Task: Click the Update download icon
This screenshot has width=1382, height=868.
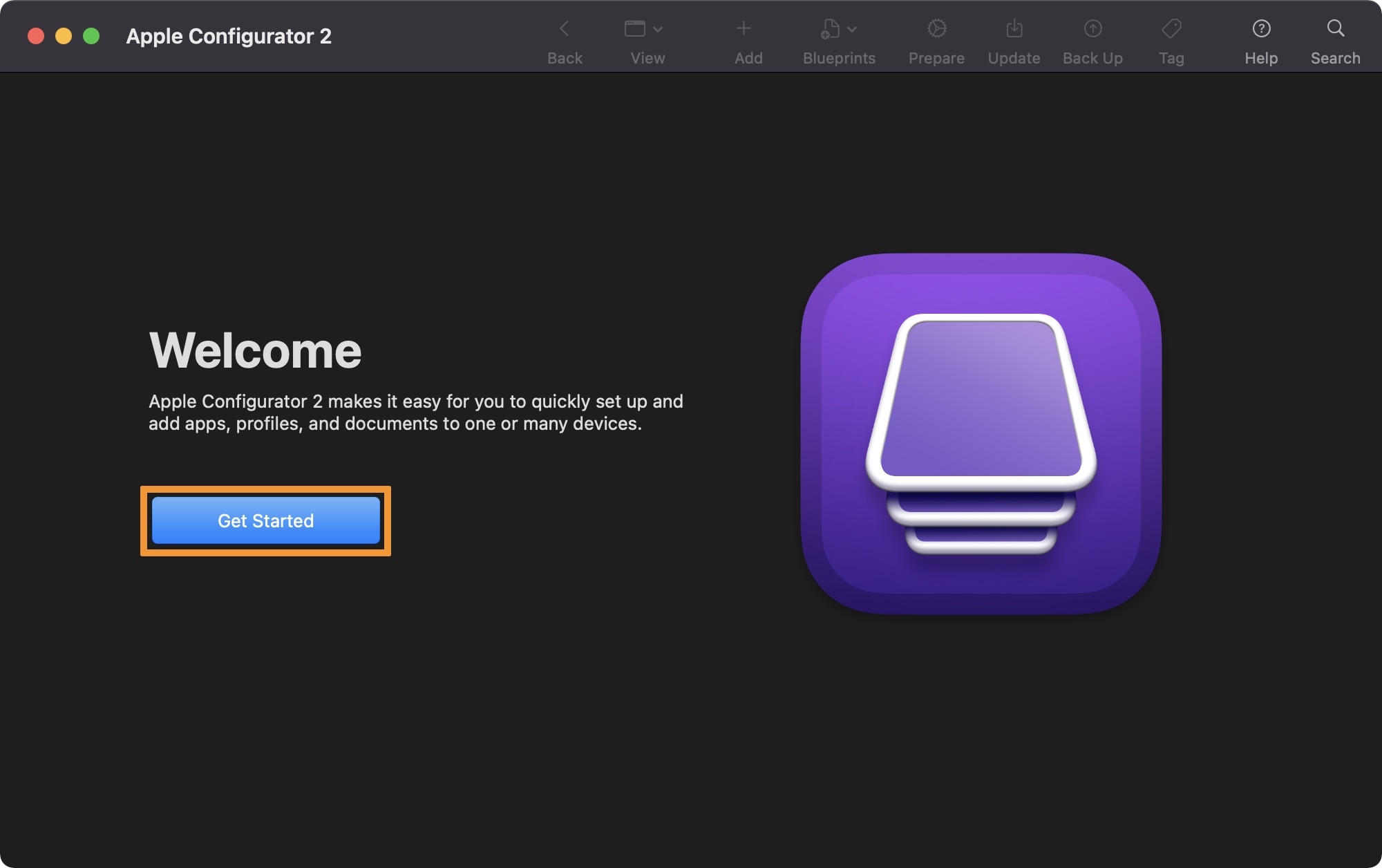Action: [x=1014, y=28]
